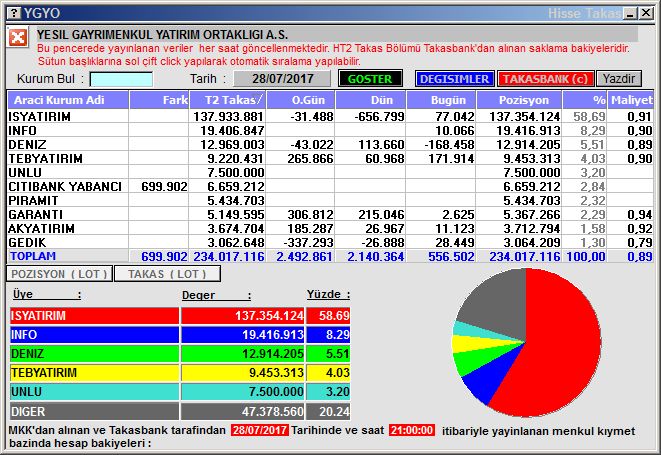661x455 pixels.
Task: Select PIRAMIT row name
Action: (x=33, y=200)
